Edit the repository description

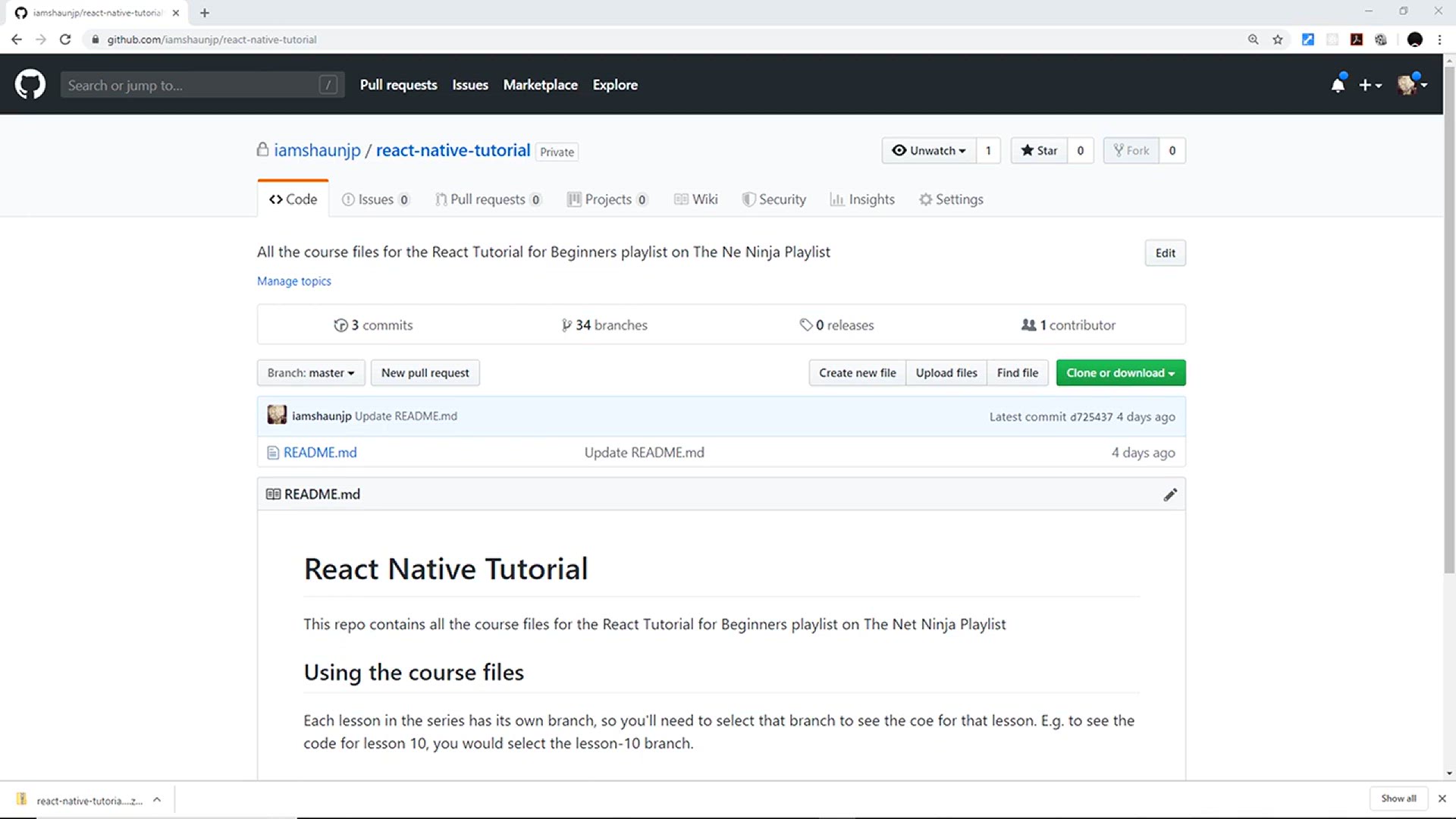click(1165, 253)
